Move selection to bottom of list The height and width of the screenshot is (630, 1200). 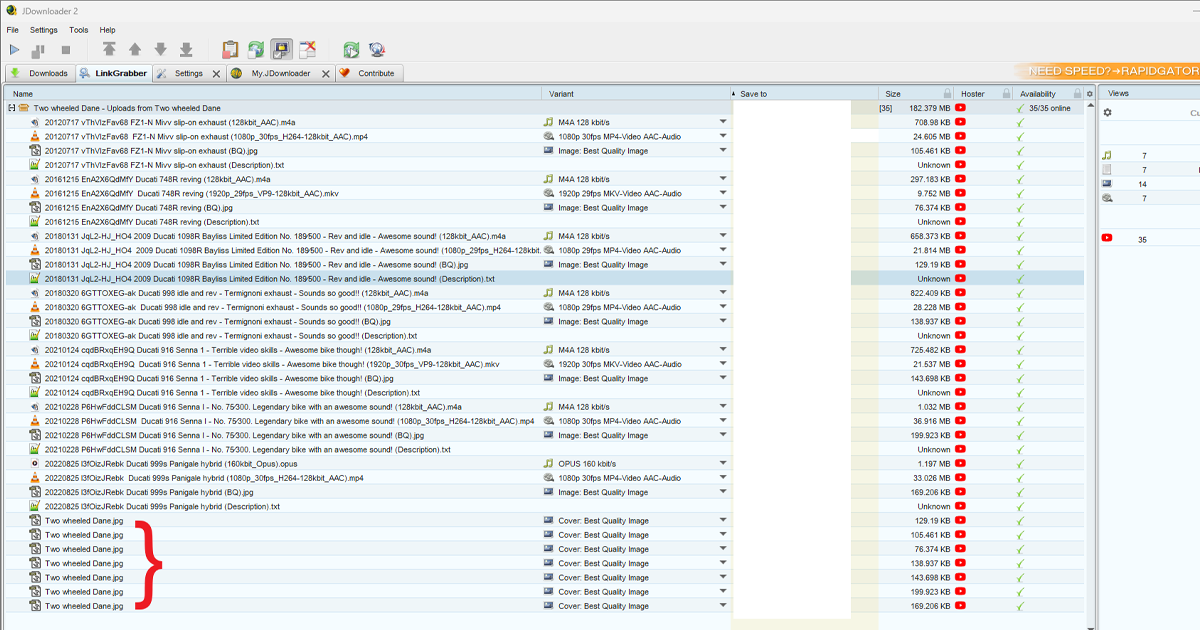[x=186, y=49]
